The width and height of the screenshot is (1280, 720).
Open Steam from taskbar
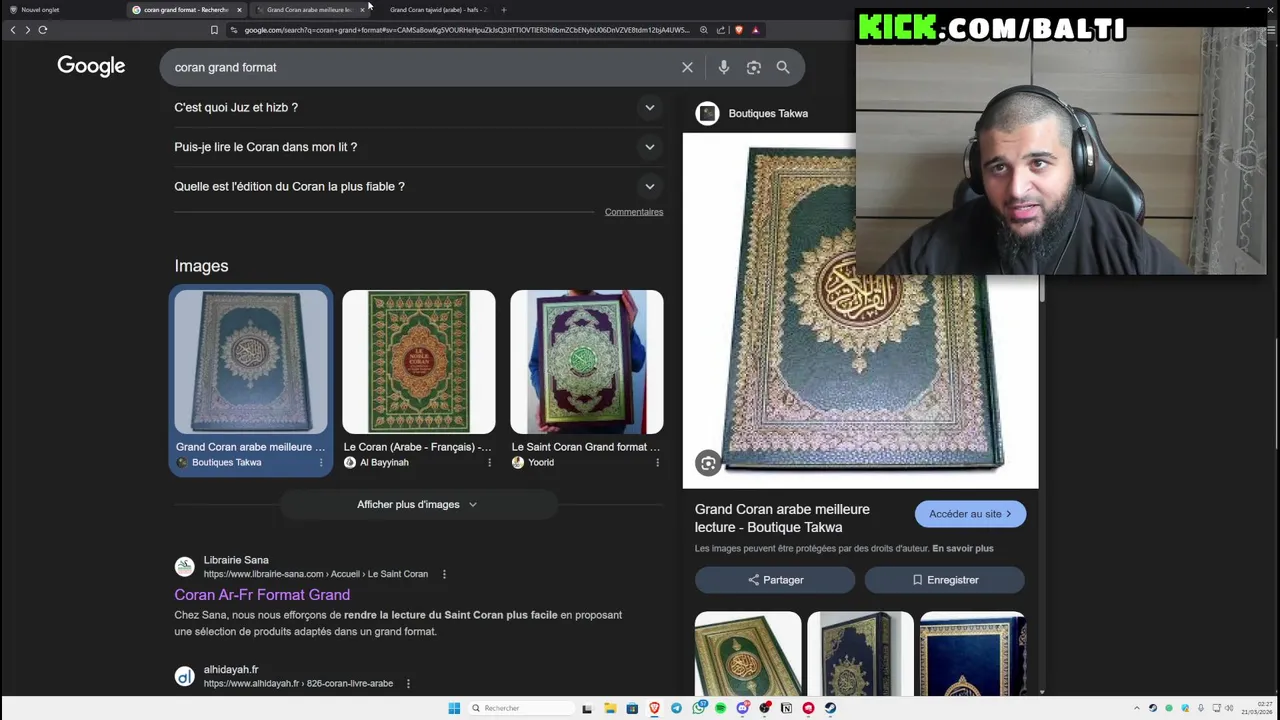coord(830,708)
